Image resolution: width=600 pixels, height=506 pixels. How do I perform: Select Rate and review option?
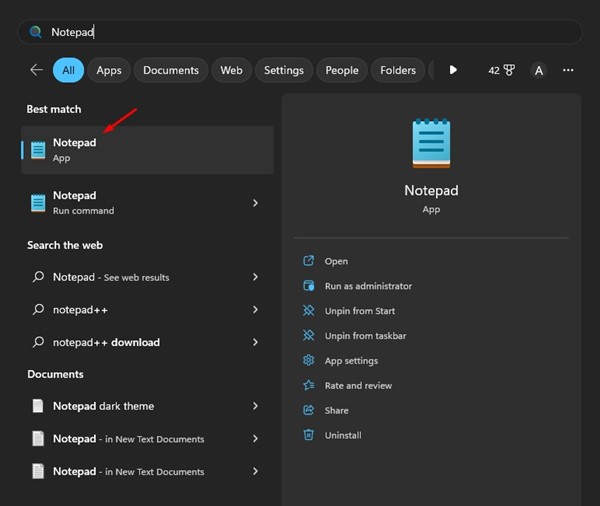click(x=358, y=385)
